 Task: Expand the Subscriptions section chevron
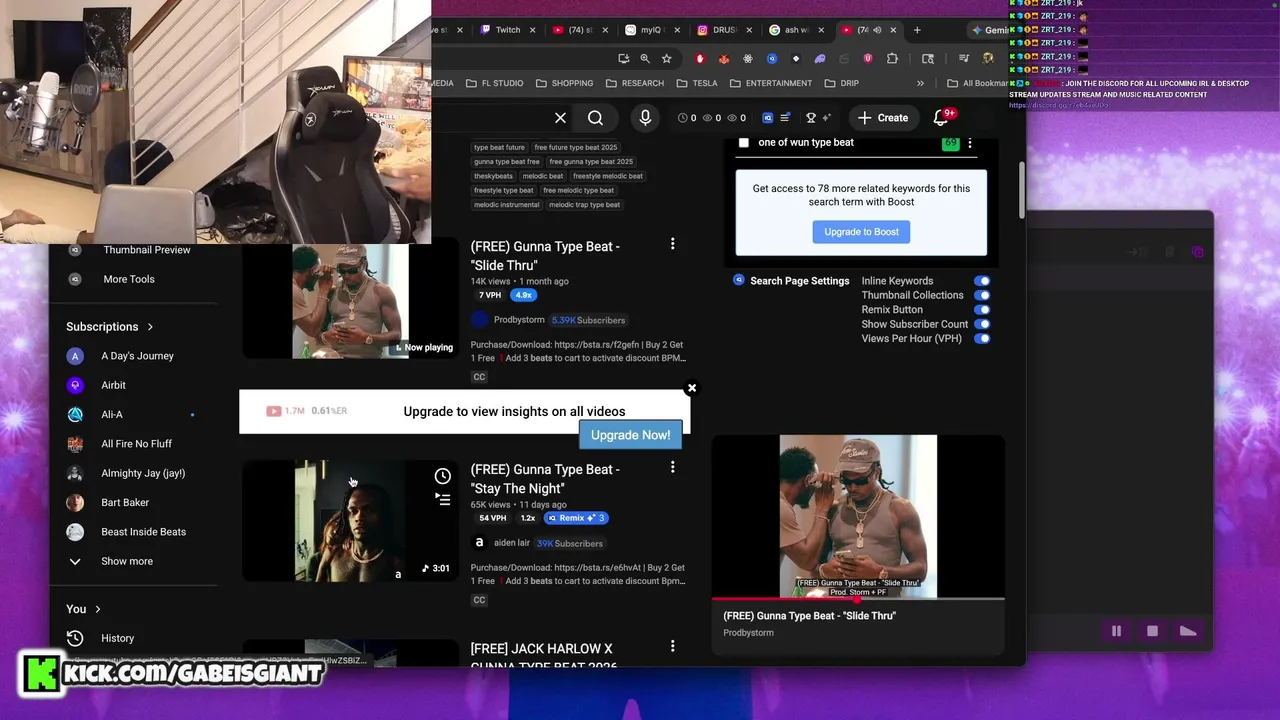(x=150, y=327)
